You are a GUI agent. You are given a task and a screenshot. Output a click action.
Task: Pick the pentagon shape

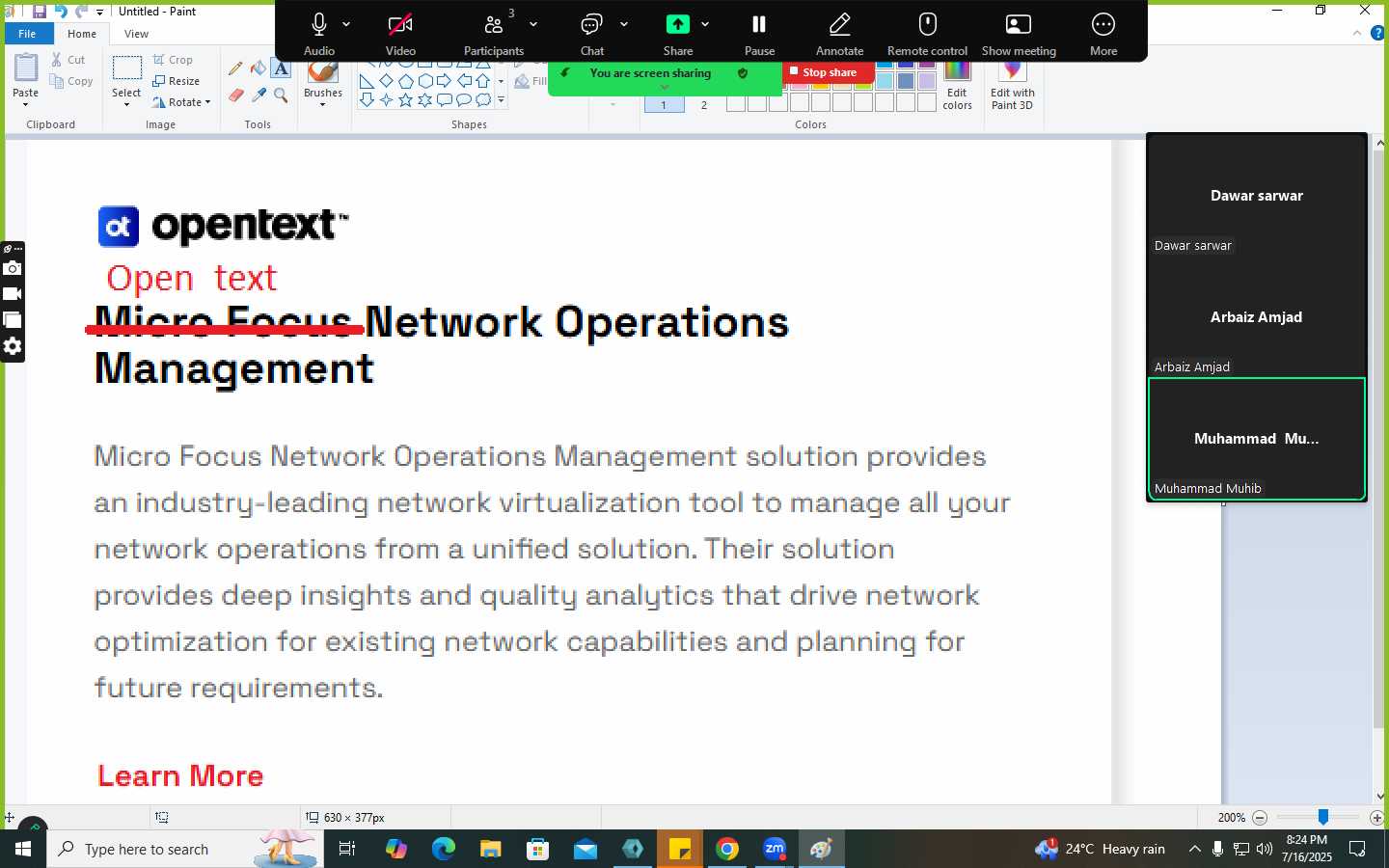click(x=405, y=81)
